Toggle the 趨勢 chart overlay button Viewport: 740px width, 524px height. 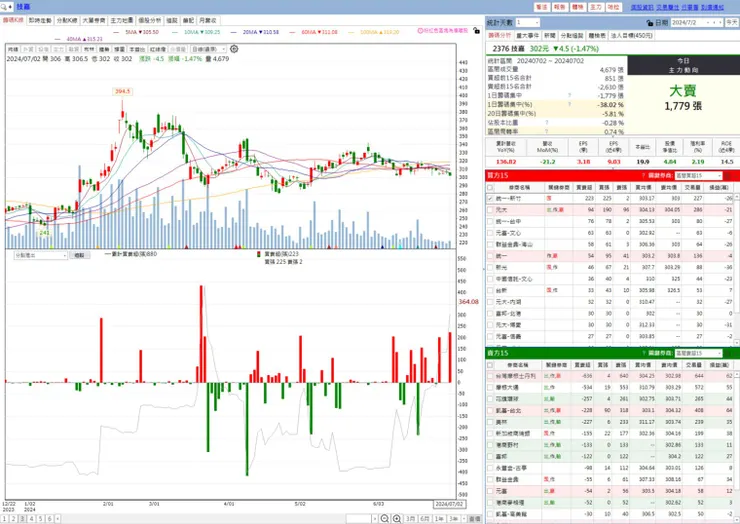[x=104, y=49]
